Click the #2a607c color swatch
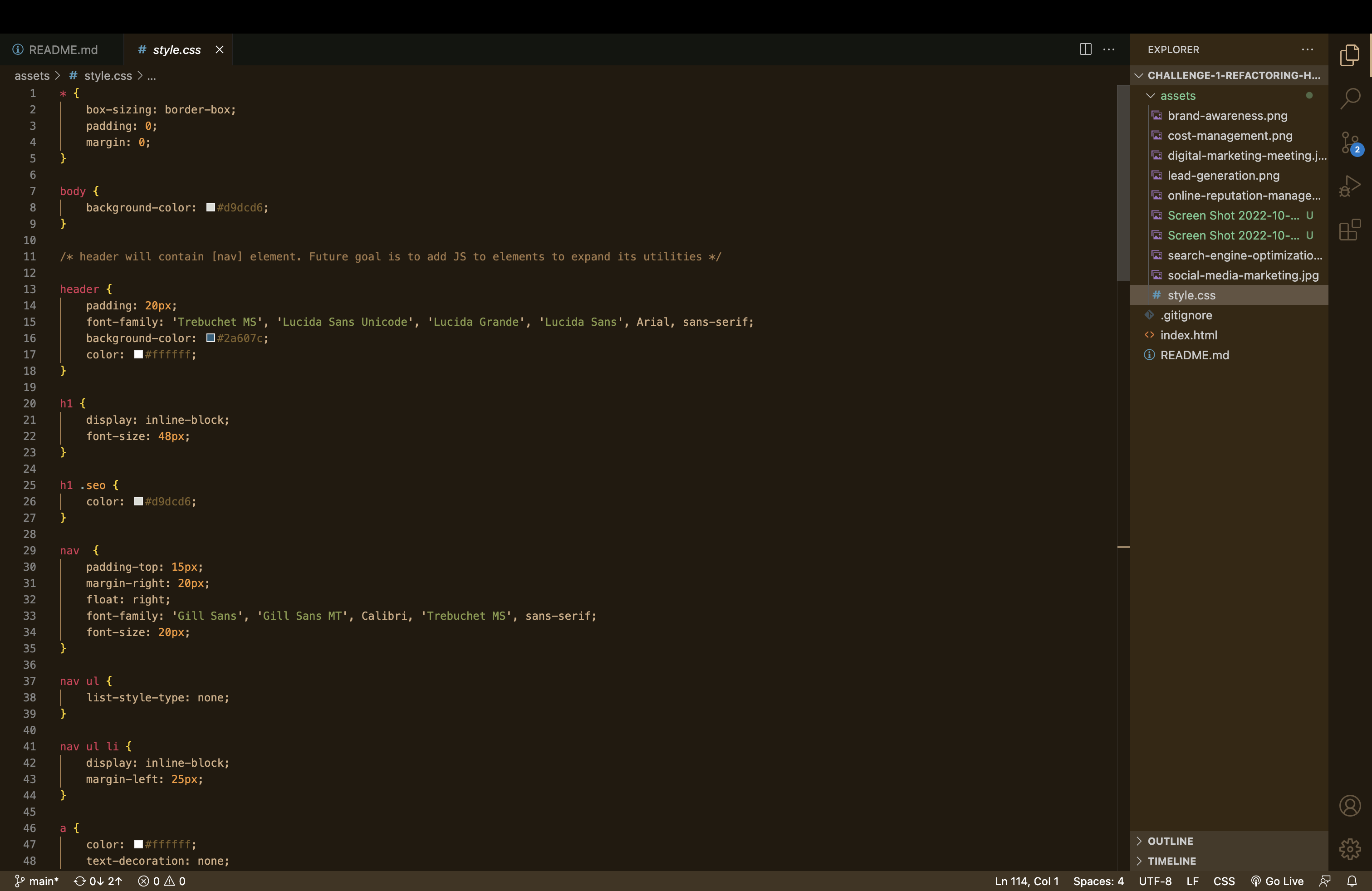Viewport: 1372px width, 891px height. [x=211, y=338]
